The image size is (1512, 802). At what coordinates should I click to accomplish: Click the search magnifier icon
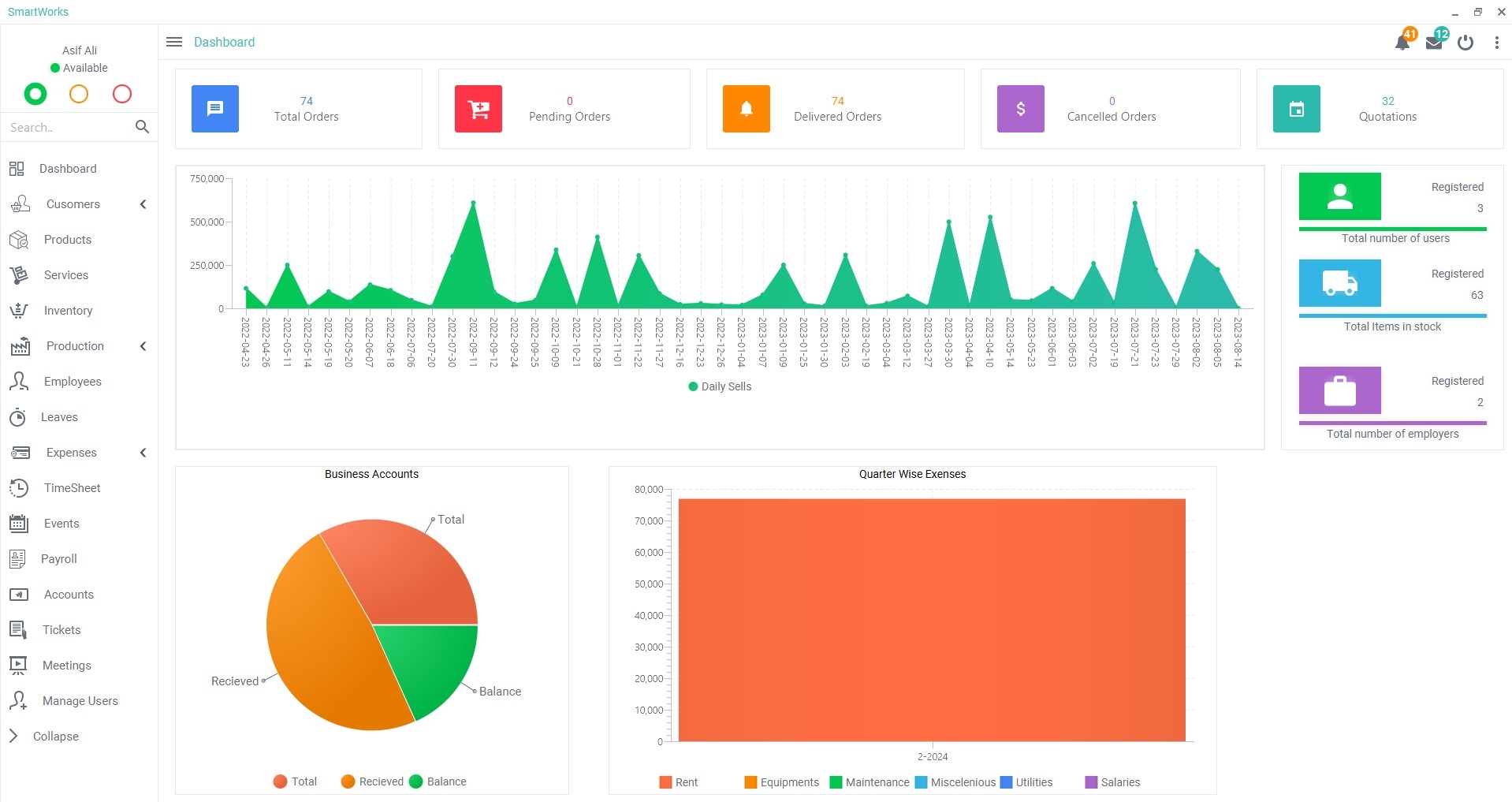(x=142, y=127)
